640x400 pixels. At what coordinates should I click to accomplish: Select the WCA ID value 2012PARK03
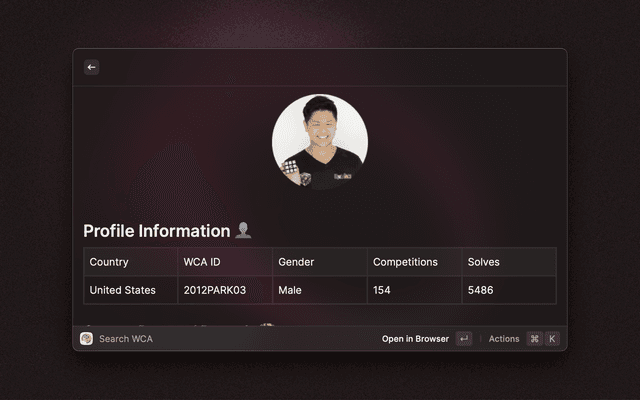[x=214, y=290]
